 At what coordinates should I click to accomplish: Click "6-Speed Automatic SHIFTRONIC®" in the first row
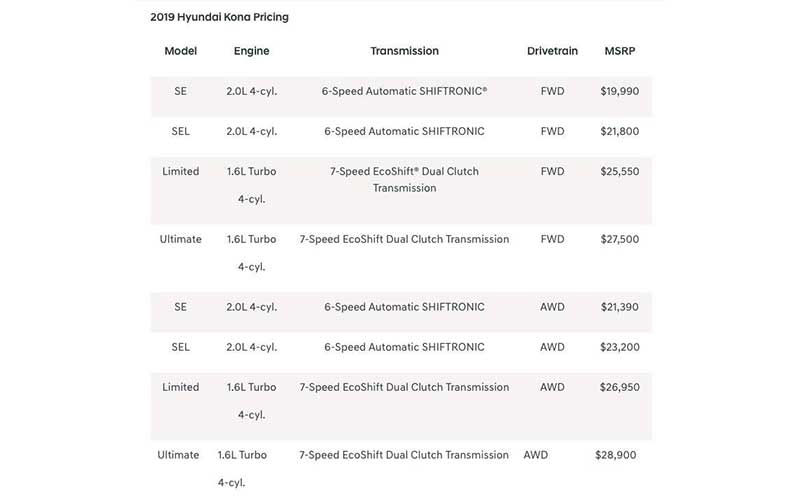[404, 91]
